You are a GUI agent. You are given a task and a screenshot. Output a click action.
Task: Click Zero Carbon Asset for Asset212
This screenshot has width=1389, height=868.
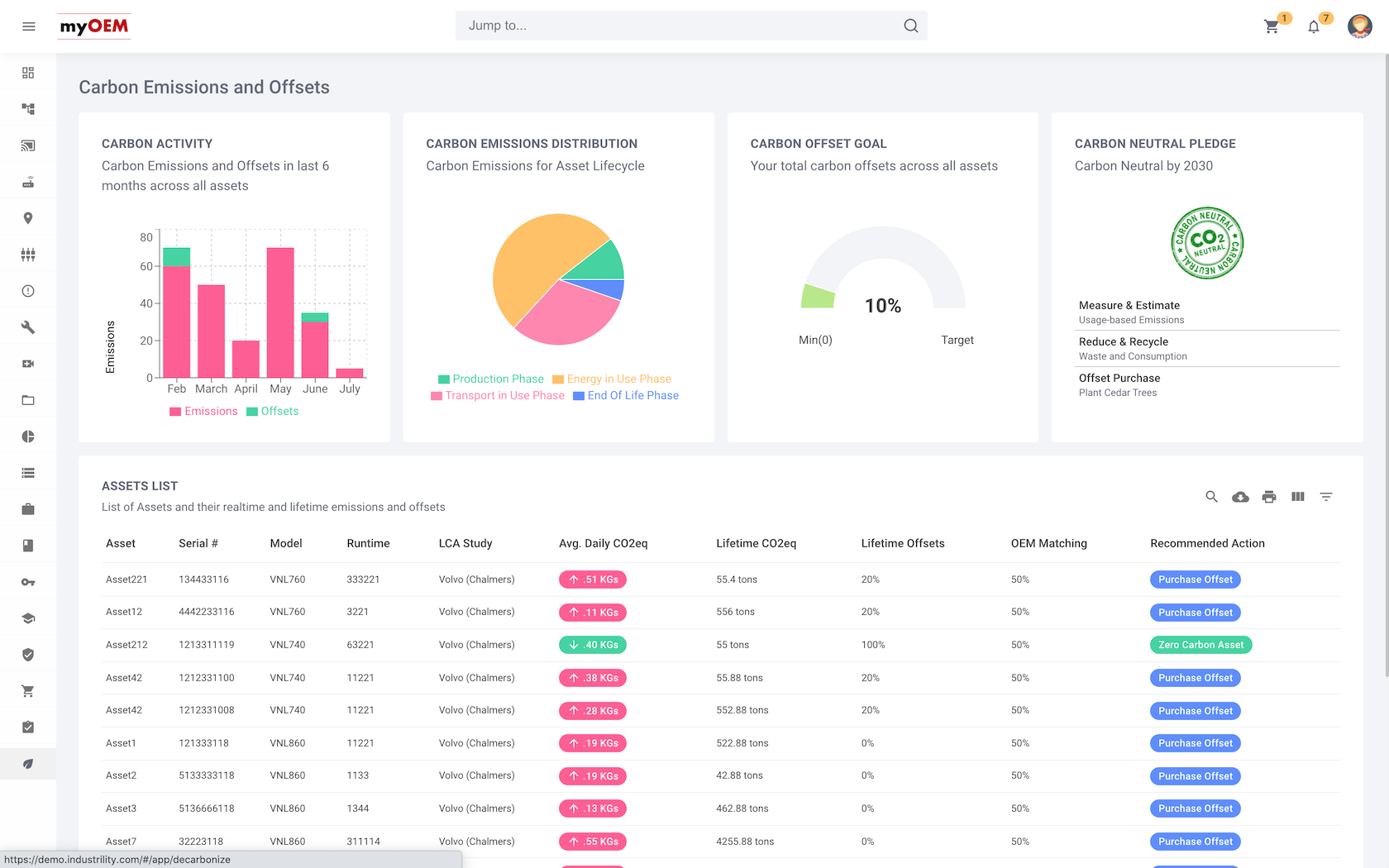(1200, 645)
